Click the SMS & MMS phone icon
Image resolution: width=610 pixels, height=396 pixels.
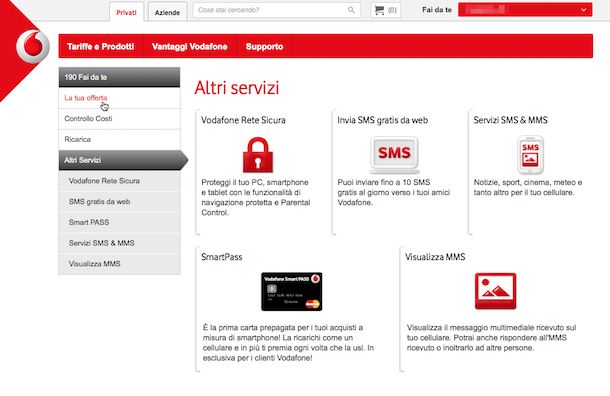[530, 155]
